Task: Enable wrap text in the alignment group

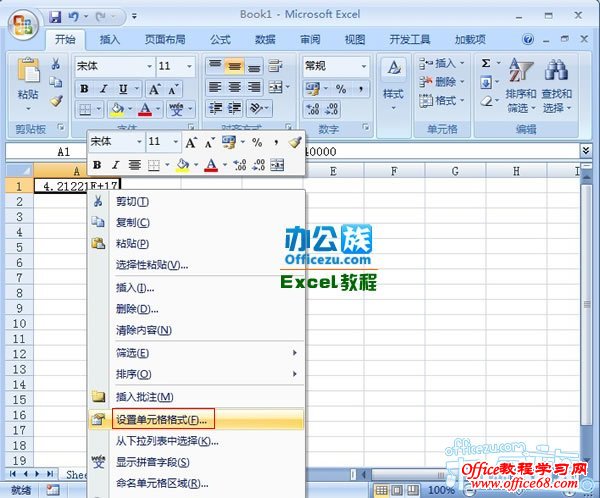Action: 275,66
